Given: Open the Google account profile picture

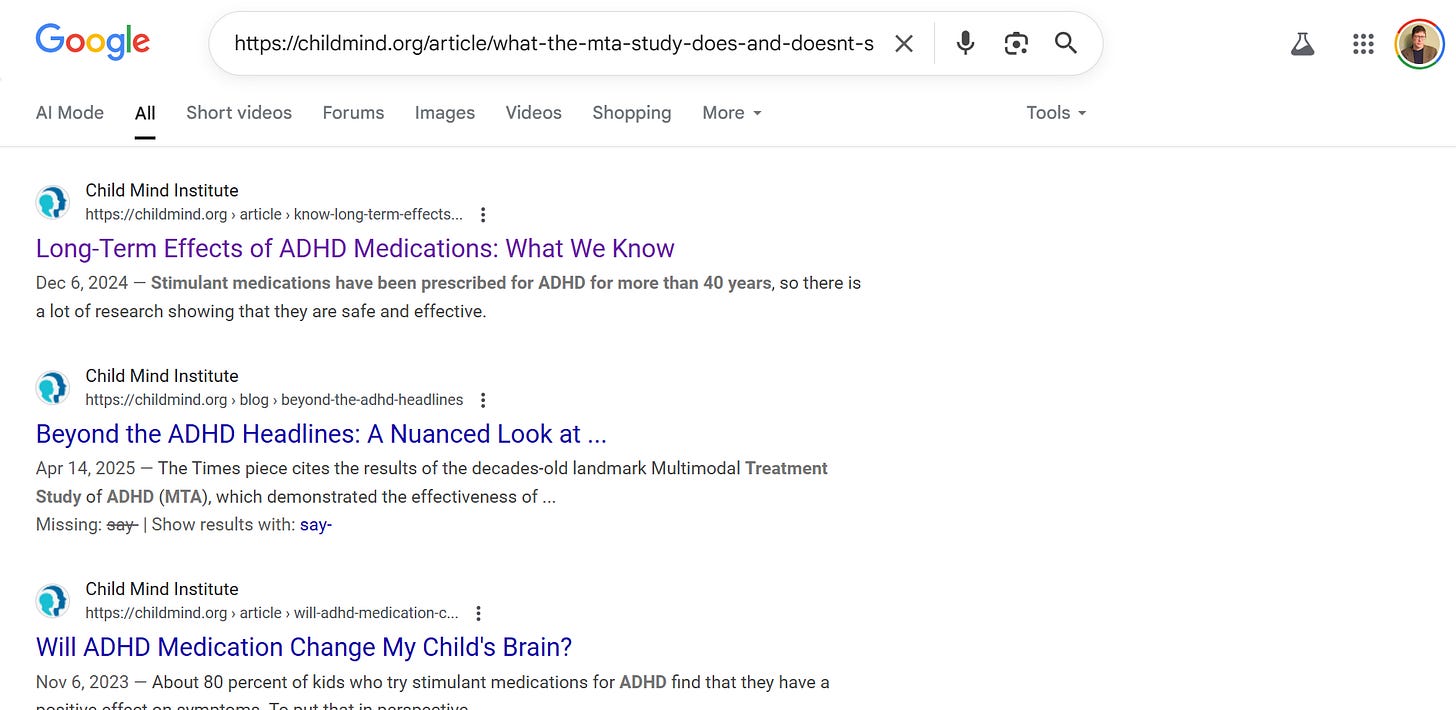Looking at the screenshot, I should (1420, 44).
